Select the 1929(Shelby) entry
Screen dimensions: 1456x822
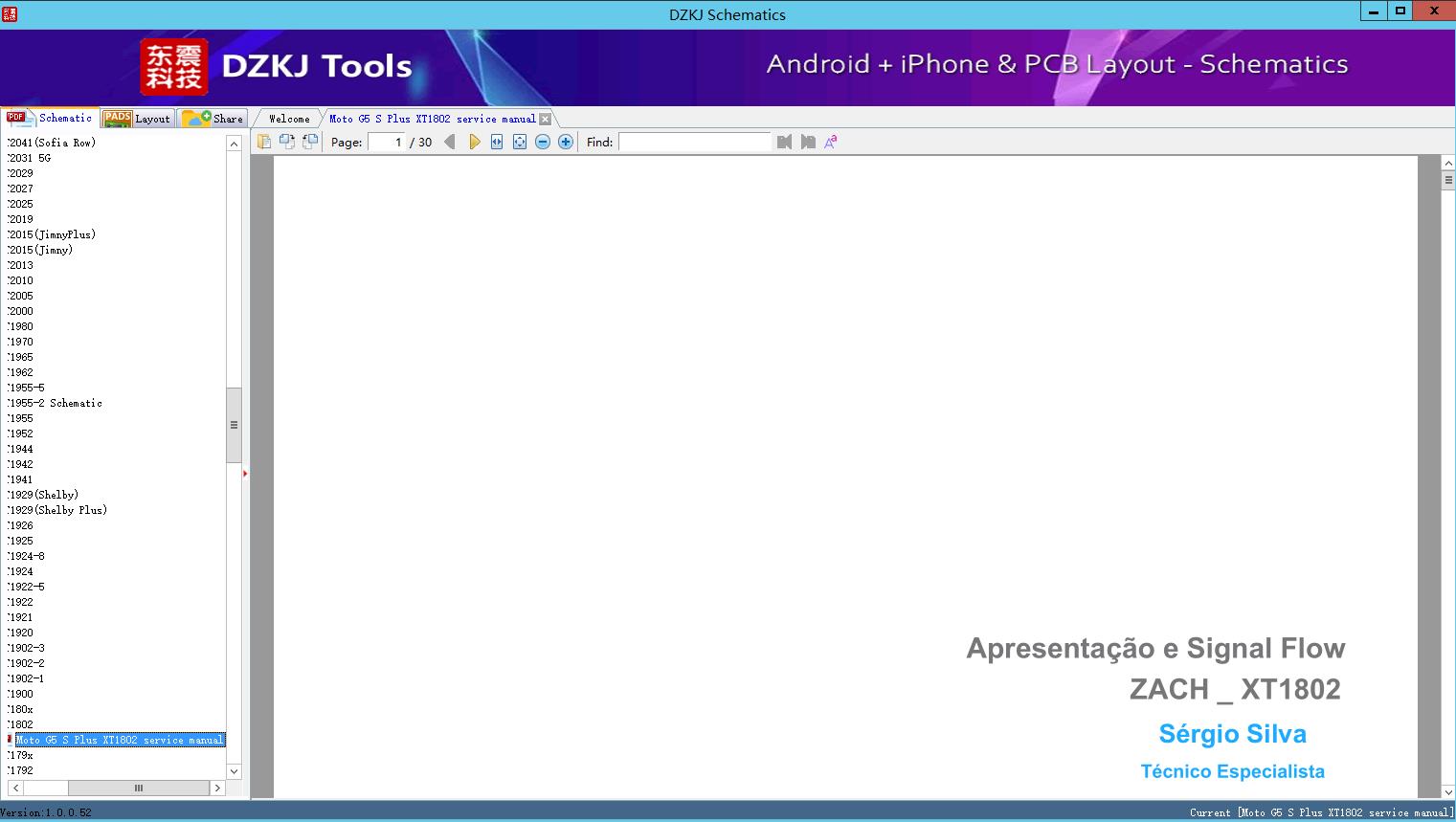(x=43, y=495)
